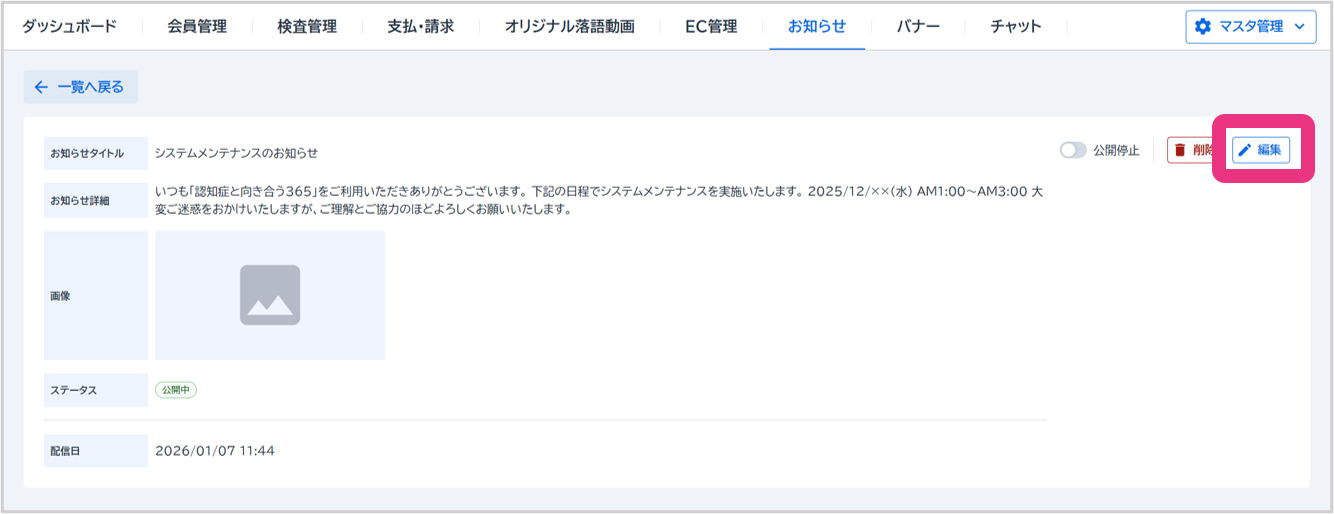Switch to the EC管理 tab
This screenshot has height=514, width=1334.
click(711, 27)
